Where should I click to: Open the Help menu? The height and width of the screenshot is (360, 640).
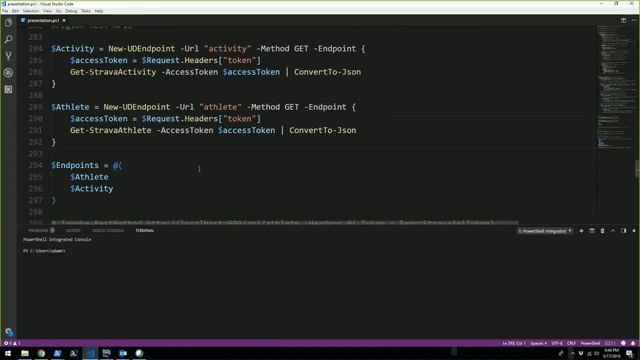pyautogui.click(x=99, y=11)
